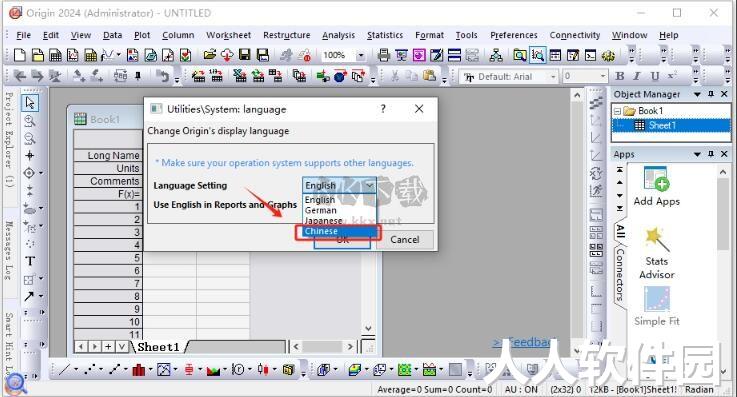Click the Save Project disk icon
Viewport: 737px width, 397px height.
tap(244, 55)
